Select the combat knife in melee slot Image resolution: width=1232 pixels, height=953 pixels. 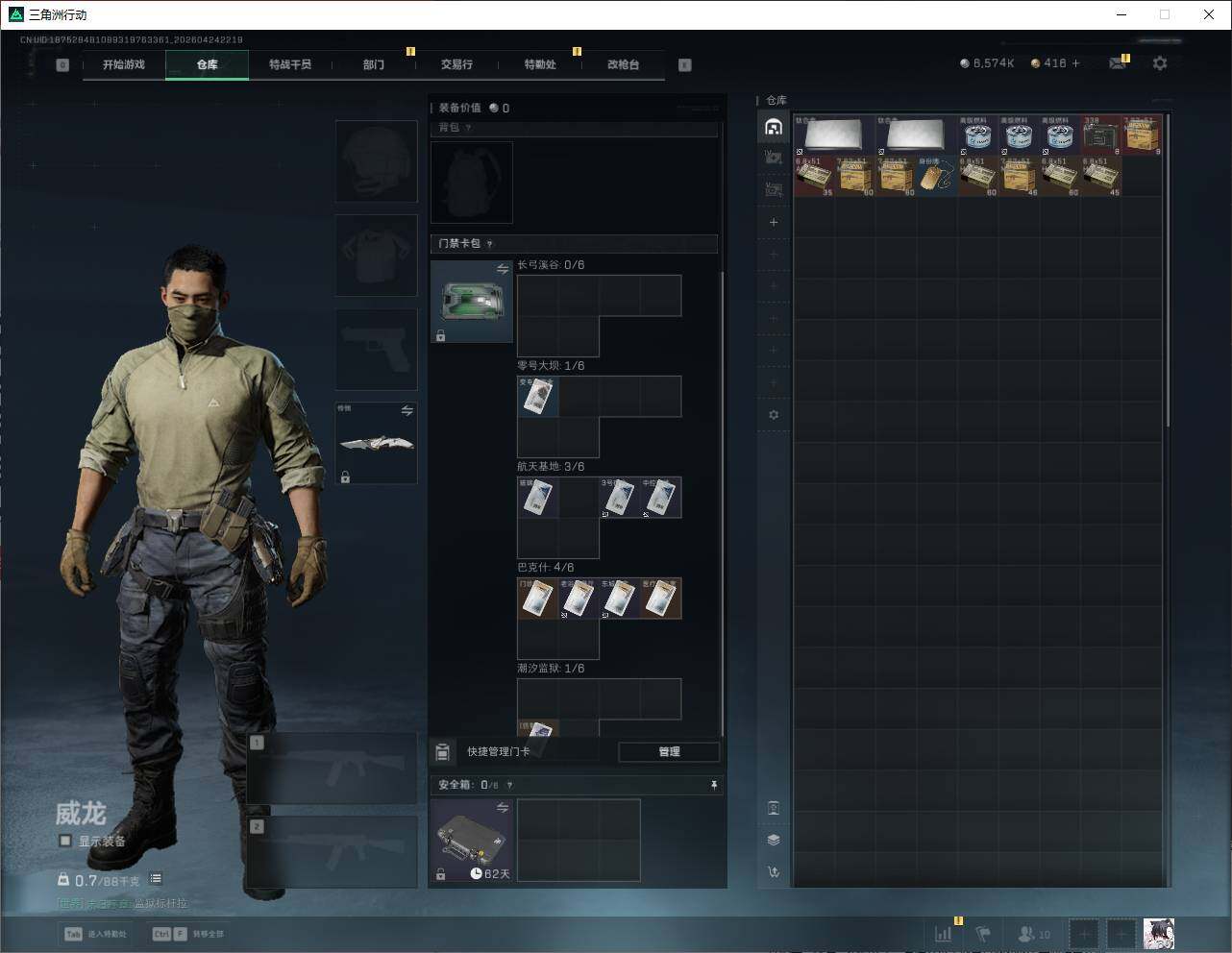click(x=376, y=443)
